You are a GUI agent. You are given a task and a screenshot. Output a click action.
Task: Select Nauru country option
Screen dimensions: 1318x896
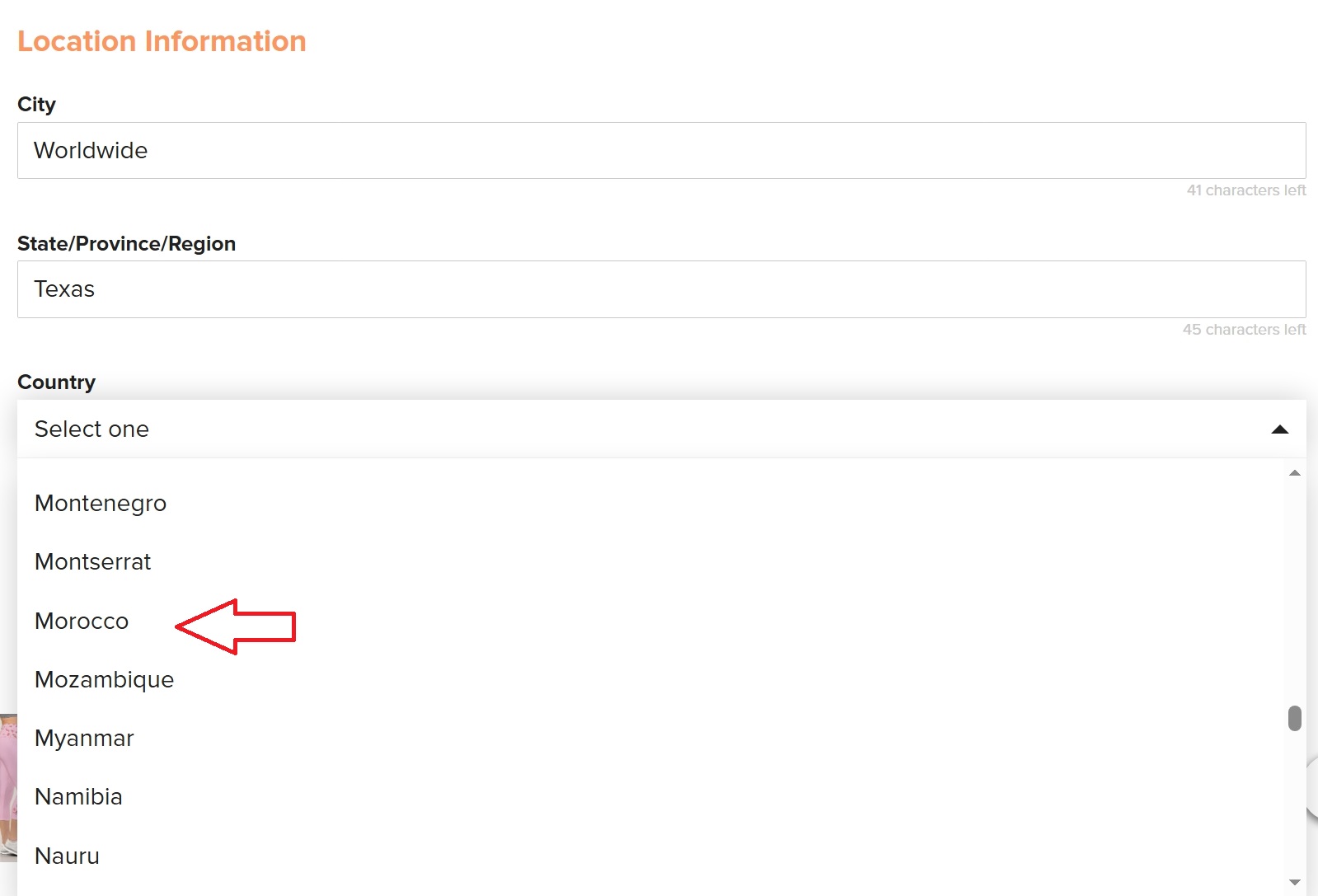pos(650,856)
